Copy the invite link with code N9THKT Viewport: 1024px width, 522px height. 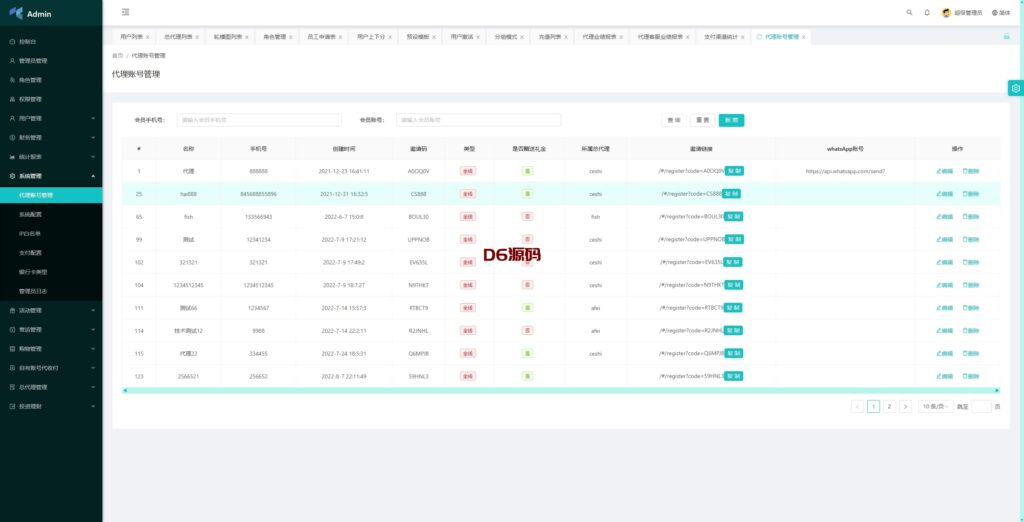click(x=733, y=285)
